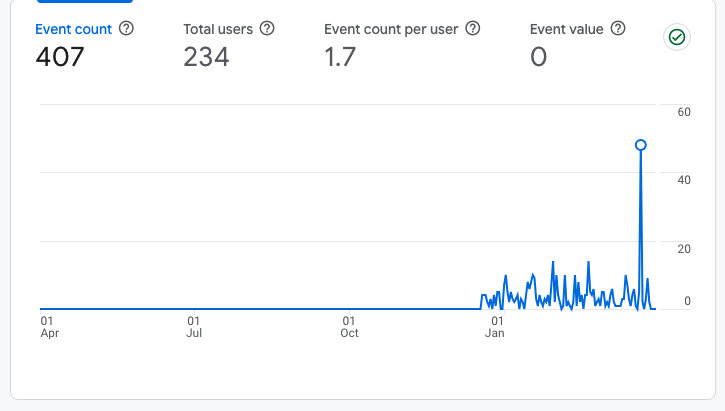Screen dimensions: 725x411
Task: Open help icon beside Event count per user
Action: 473,29
